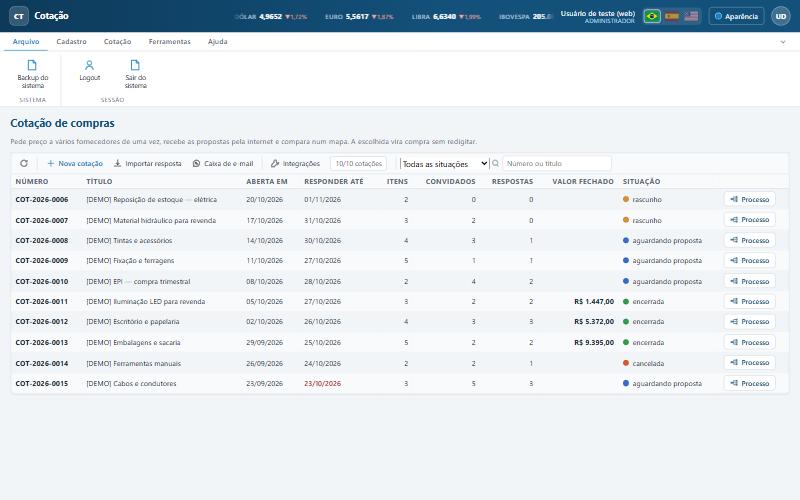The height and width of the screenshot is (500, 800).
Task: Click overdue date 23/10/2026
Action: coord(322,383)
